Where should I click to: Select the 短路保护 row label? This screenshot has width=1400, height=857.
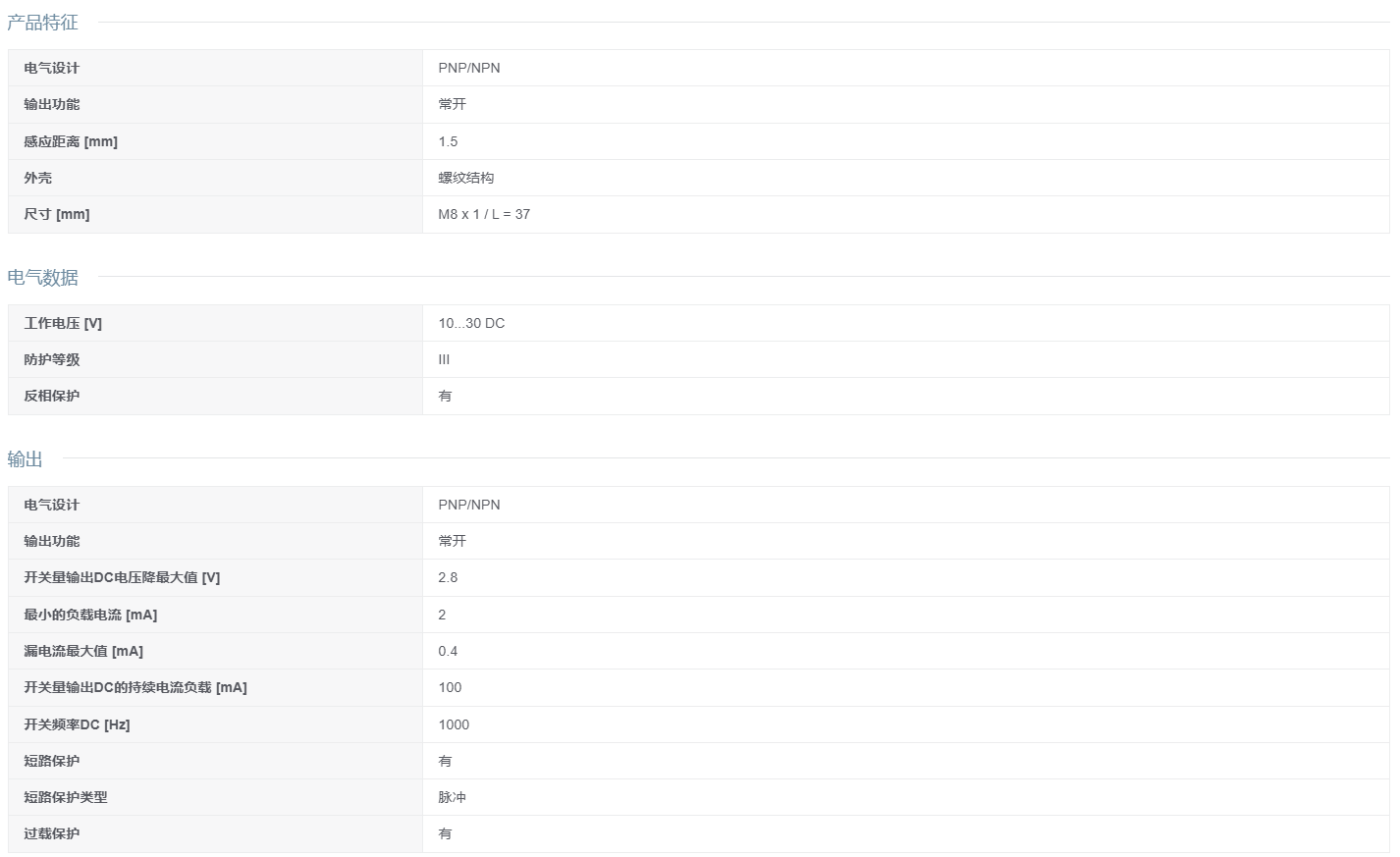[52, 761]
